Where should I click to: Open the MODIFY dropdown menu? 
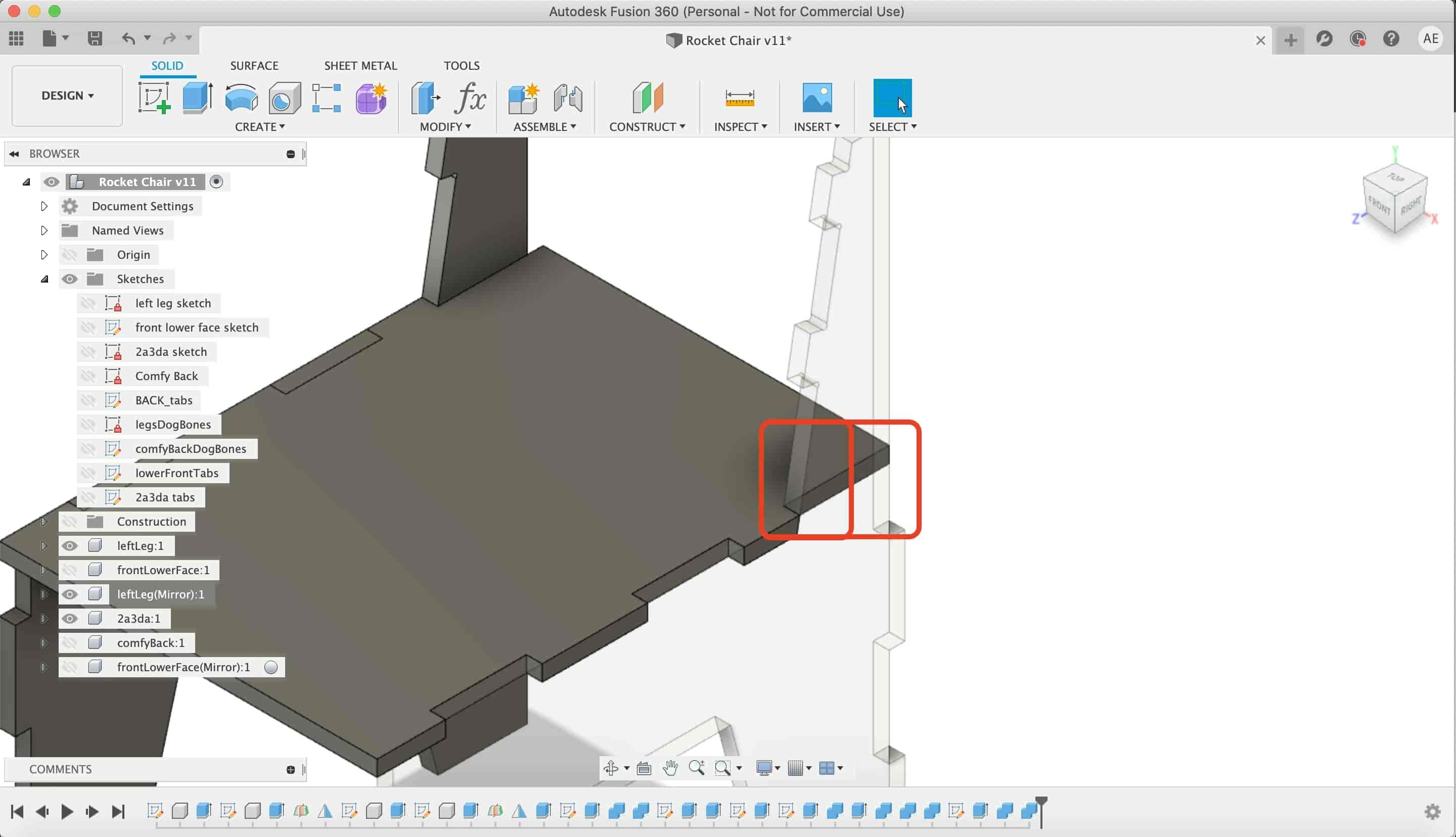[x=445, y=126]
